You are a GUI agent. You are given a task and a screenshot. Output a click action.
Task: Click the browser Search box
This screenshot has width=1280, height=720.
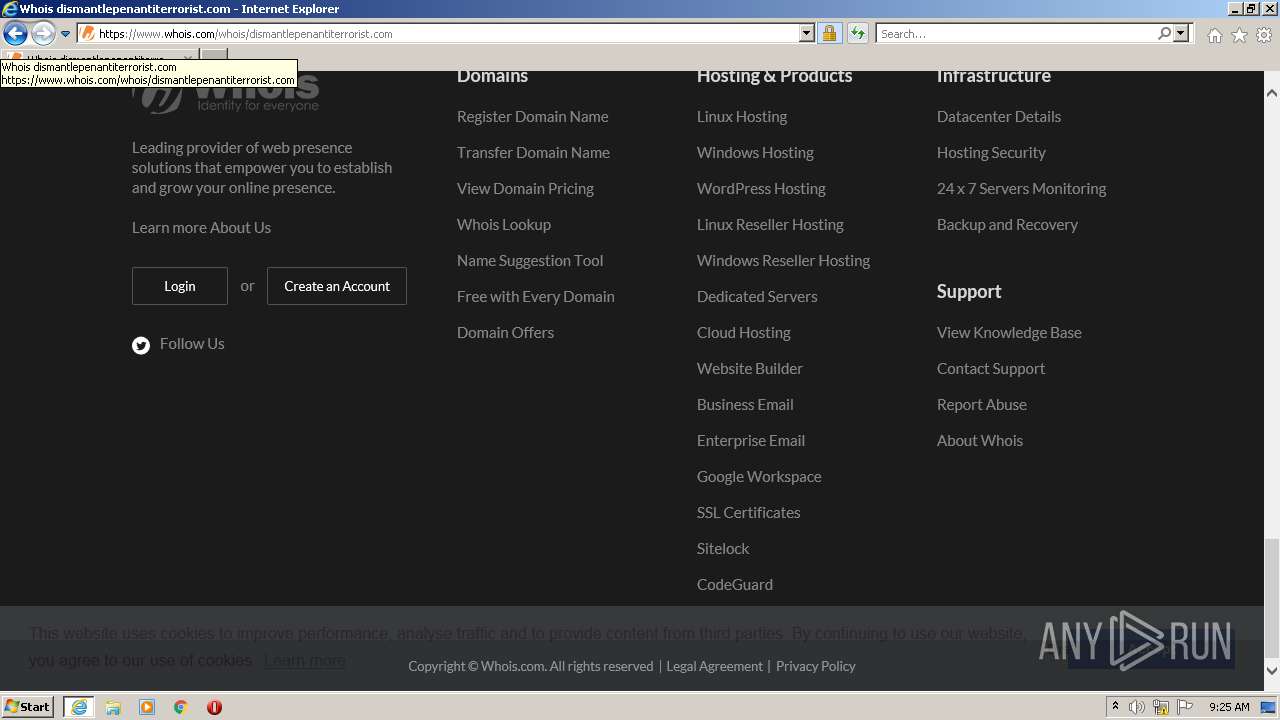pos(1016,34)
